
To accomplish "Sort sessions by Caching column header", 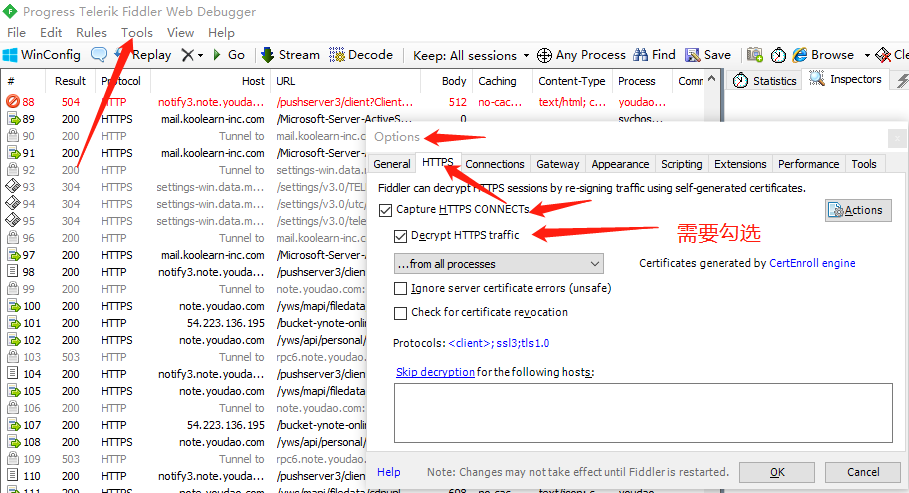I will (x=502, y=81).
